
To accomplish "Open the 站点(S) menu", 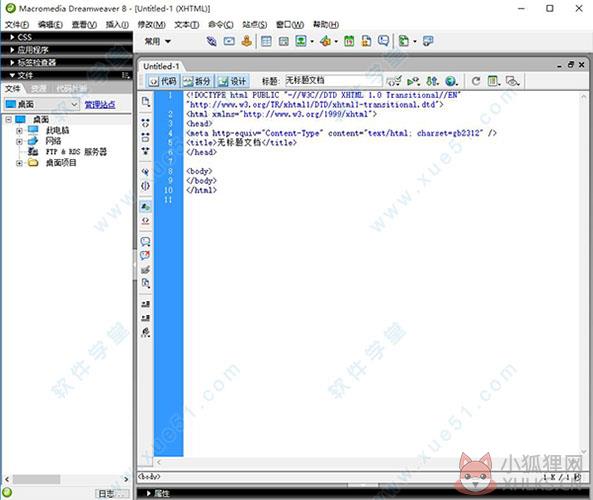I will point(255,25).
